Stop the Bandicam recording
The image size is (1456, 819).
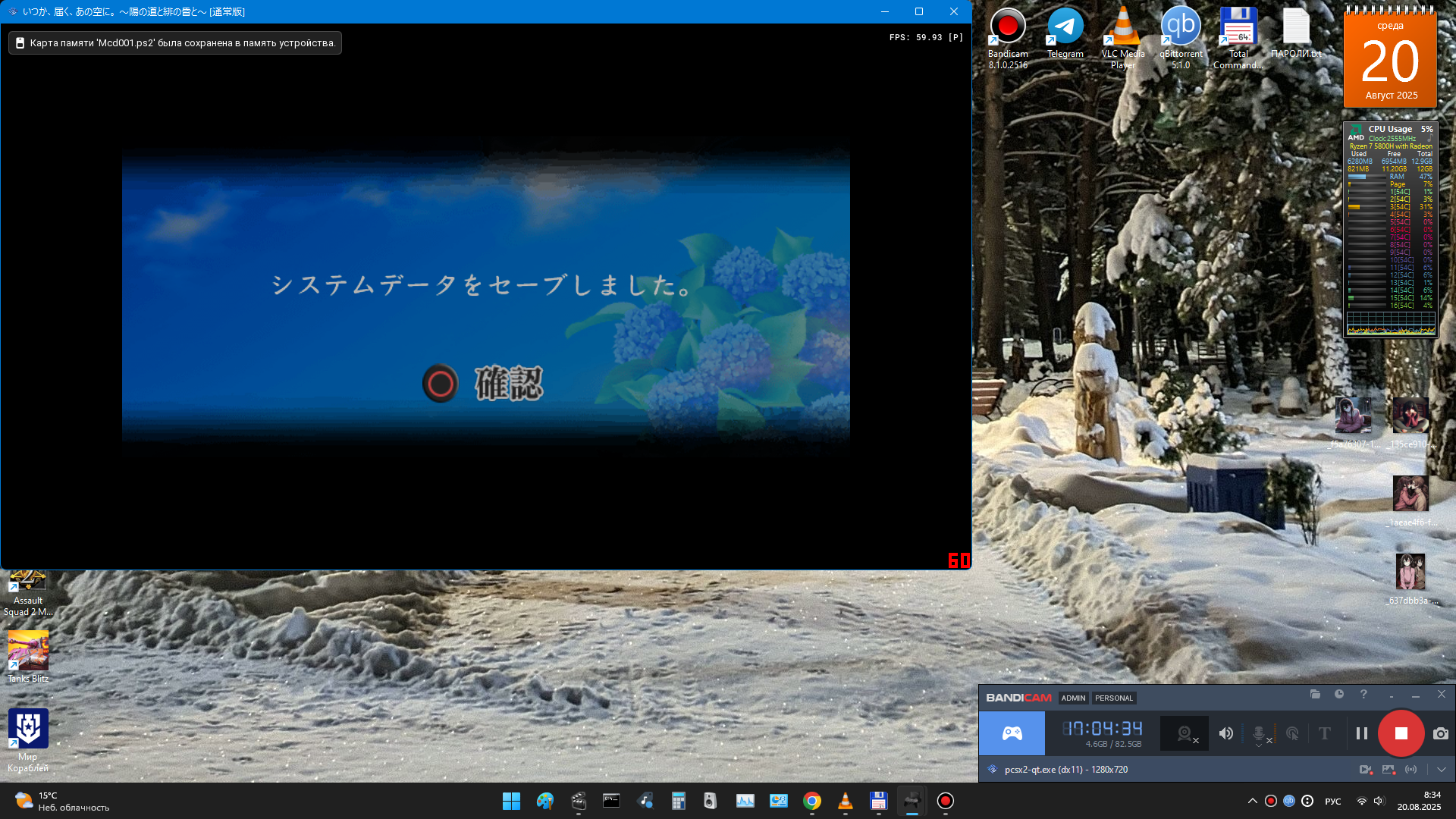coord(1401,733)
